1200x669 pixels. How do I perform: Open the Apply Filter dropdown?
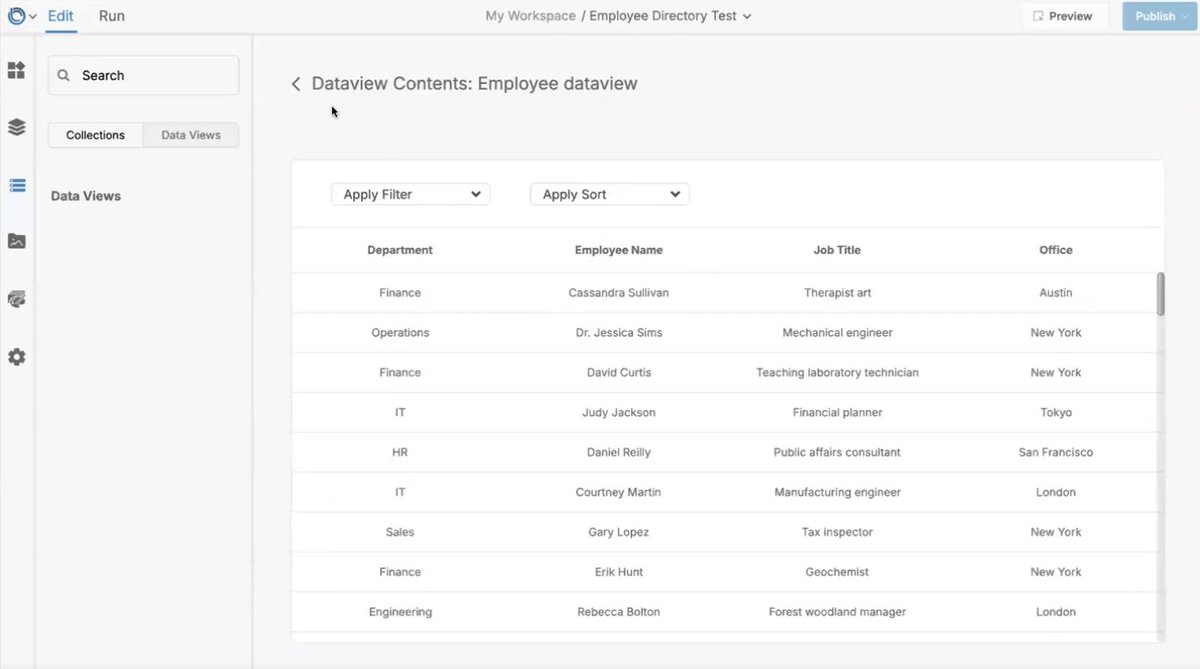pos(411,194)
